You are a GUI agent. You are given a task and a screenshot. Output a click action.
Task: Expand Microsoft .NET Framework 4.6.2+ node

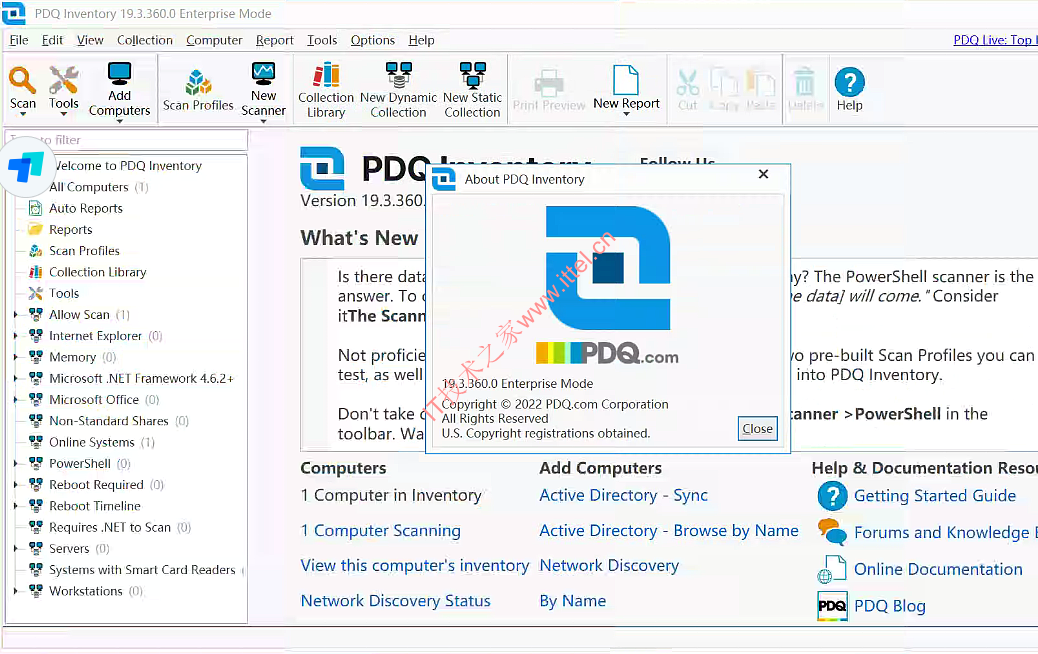click(16, 379)
